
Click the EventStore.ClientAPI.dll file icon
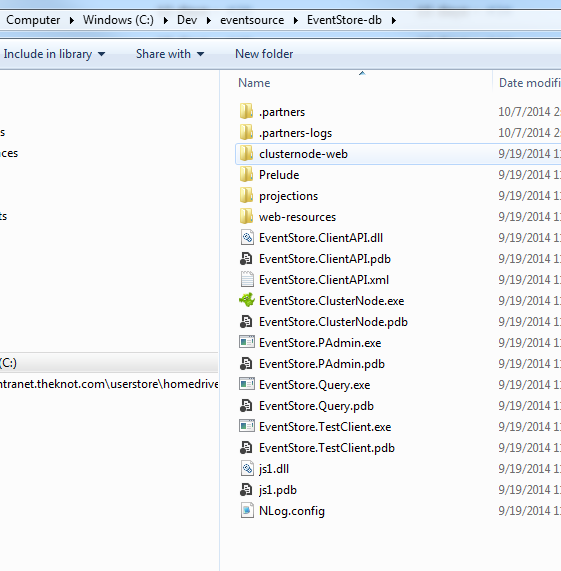pyautogui.click(x=247, y=237)
